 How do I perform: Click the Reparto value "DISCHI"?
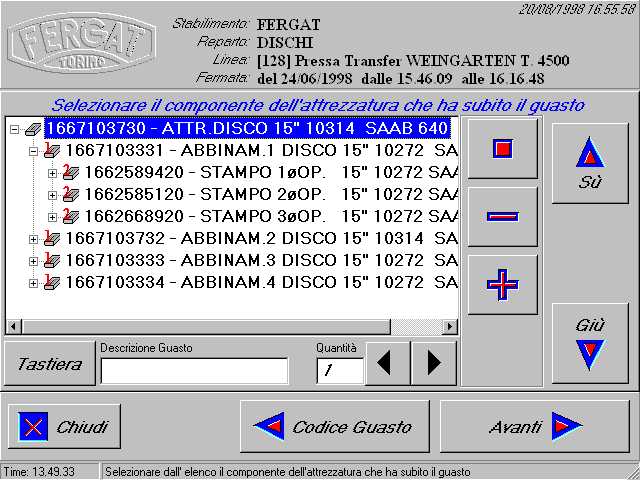coord(285,43)
